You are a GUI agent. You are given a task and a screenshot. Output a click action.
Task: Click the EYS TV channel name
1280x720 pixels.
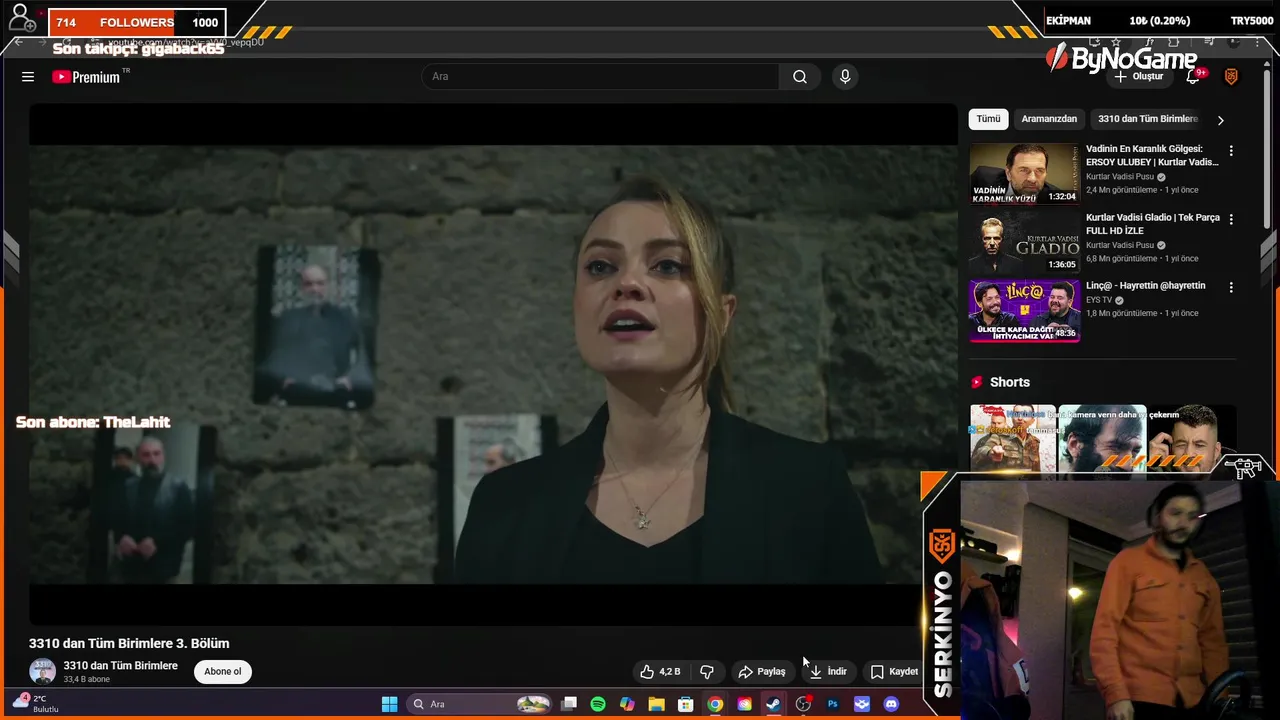click(1099, 300)
